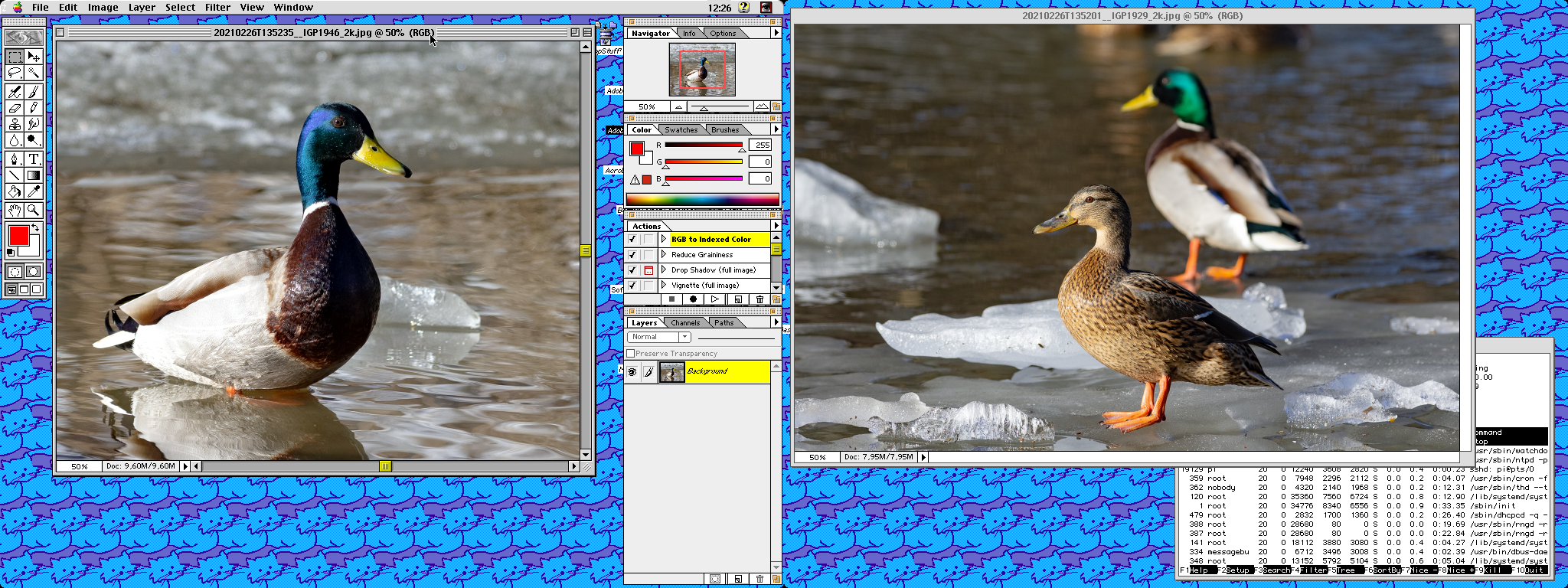This screenshot has width=1568, height=588.
Task: Click the trash icon in Layers palette
Action: click(x=759, y=579)
